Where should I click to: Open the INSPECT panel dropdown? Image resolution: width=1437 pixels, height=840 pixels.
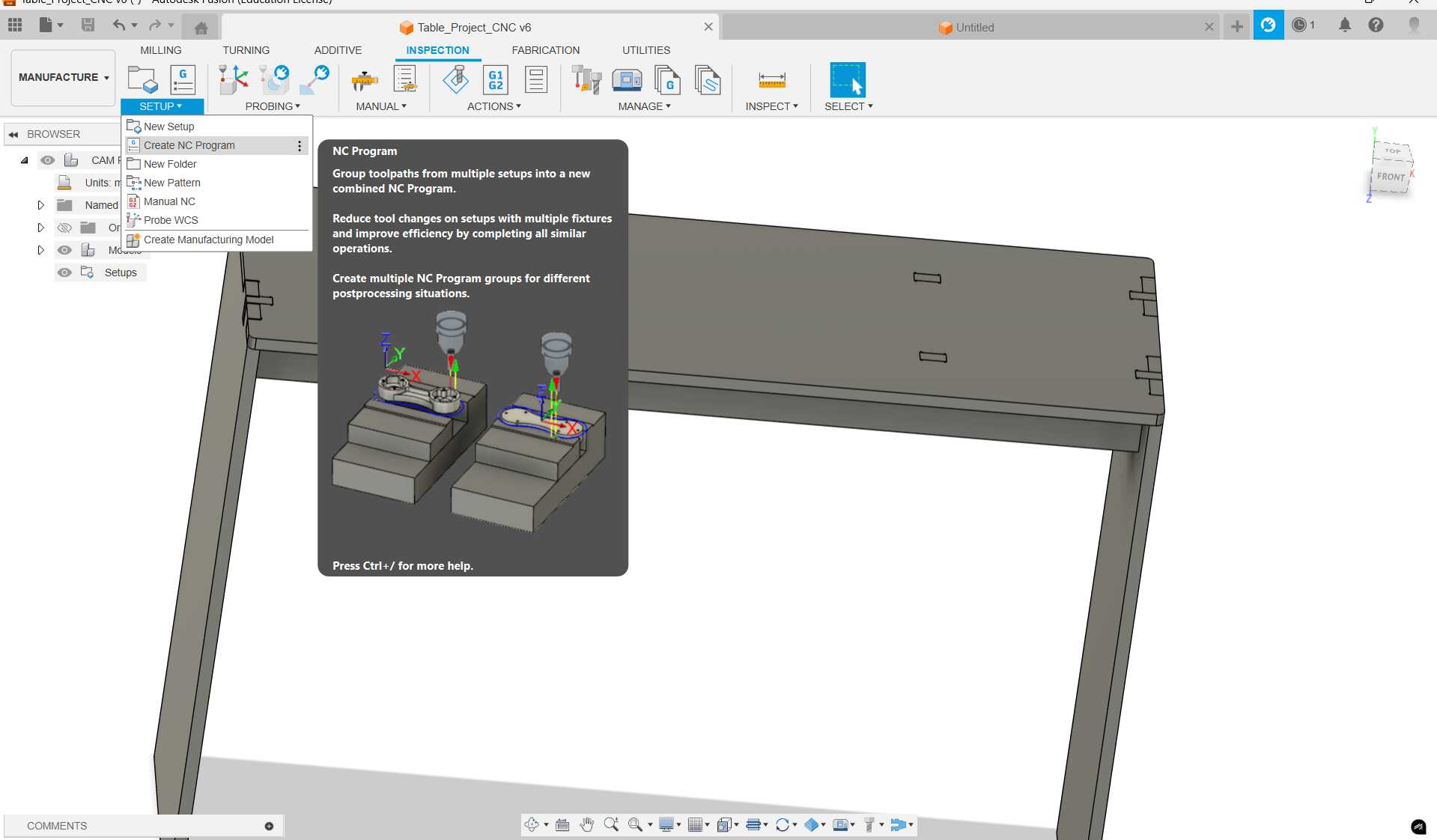(772, 106)
